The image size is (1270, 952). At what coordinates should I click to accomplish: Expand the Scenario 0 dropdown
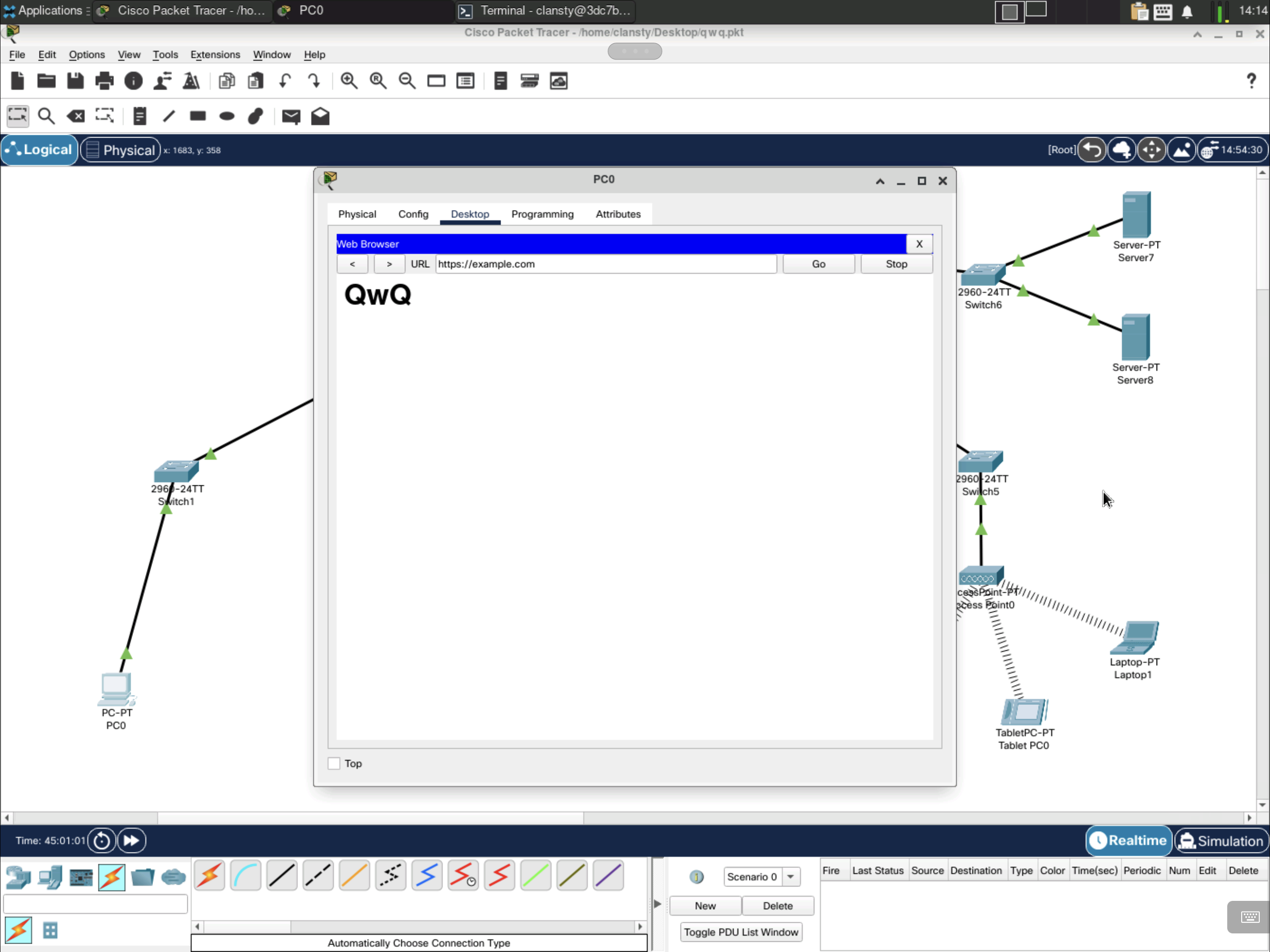(791, 877)
